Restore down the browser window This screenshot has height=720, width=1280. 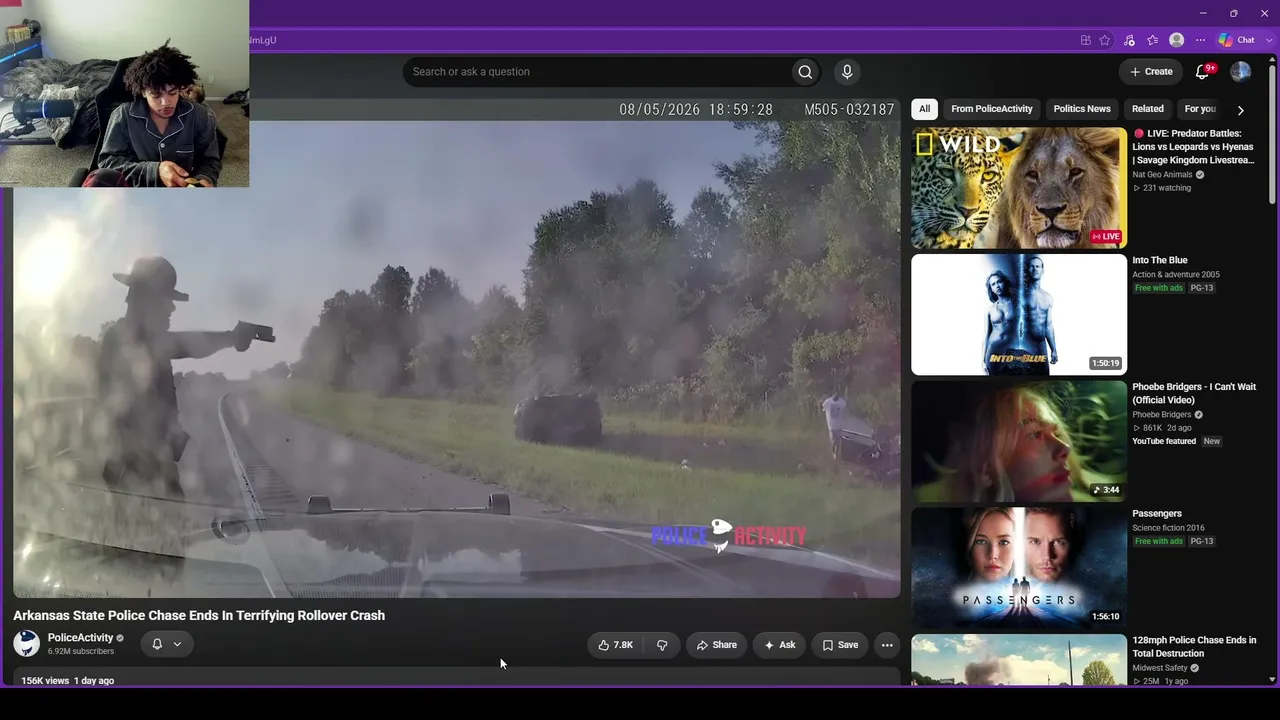tap(1234, 13)
